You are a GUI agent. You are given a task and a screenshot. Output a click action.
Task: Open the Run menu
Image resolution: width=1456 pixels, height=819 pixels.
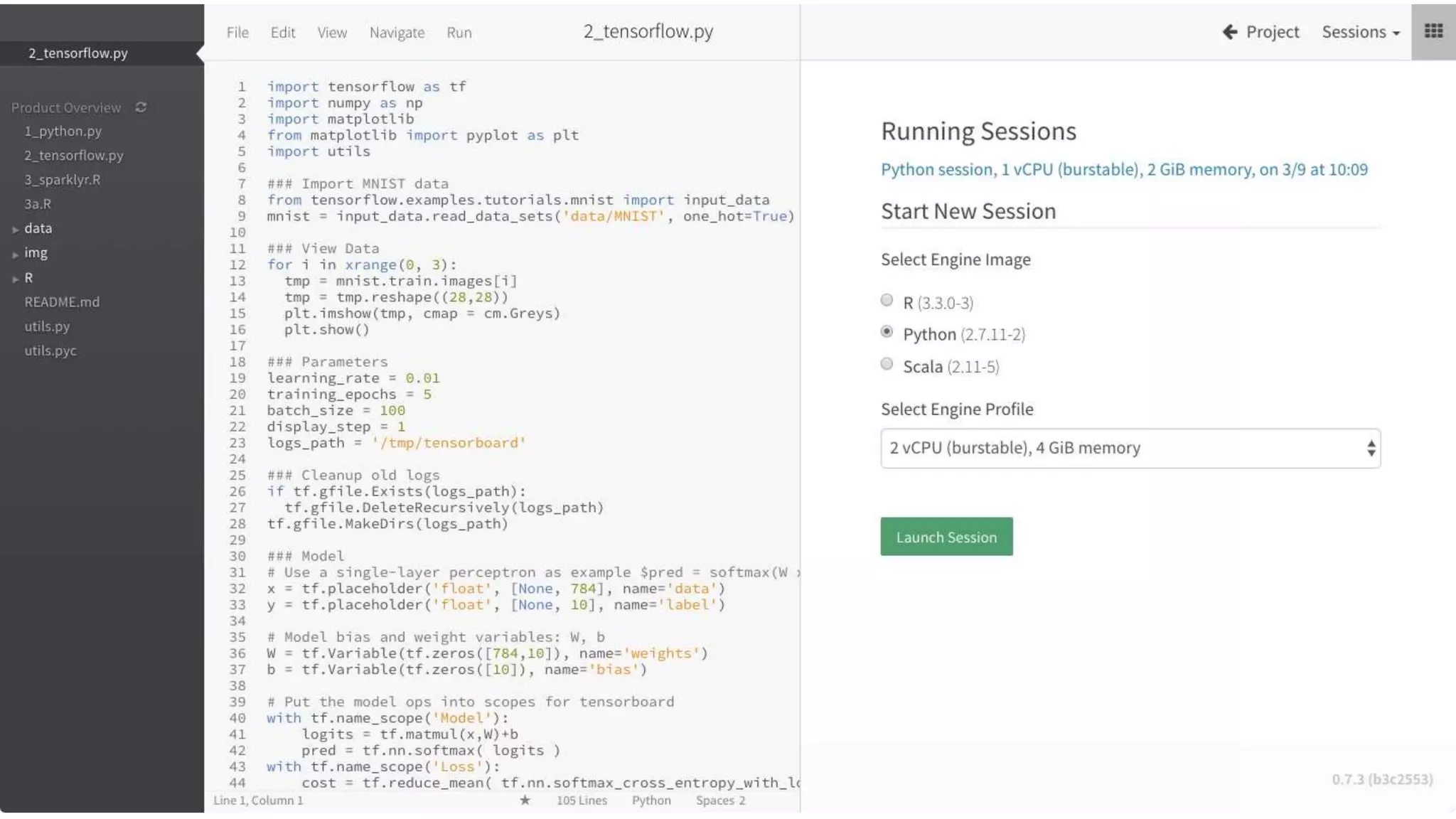(459, 33)
